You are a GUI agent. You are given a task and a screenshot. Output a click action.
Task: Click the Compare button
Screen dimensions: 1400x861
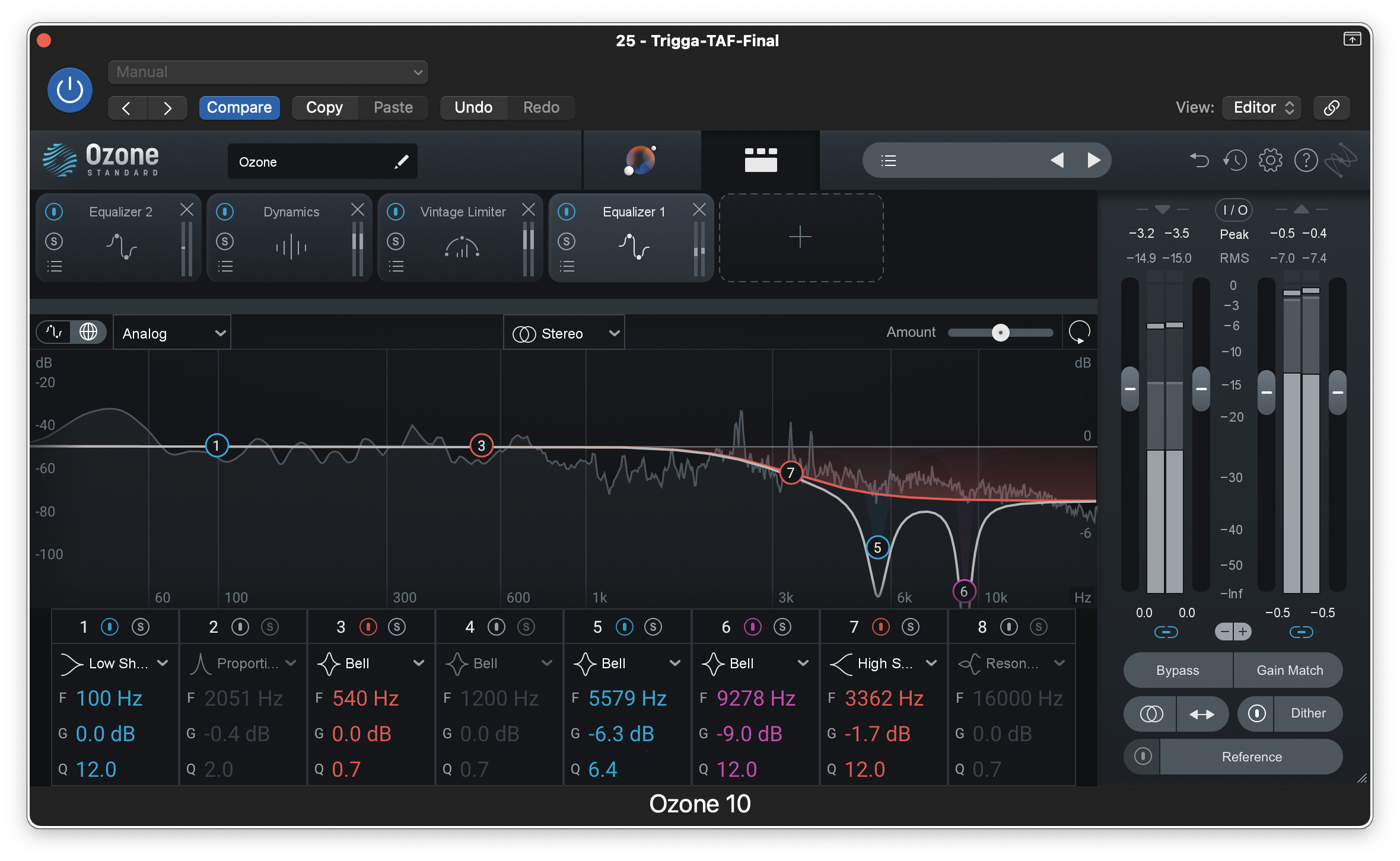(239, 107)
